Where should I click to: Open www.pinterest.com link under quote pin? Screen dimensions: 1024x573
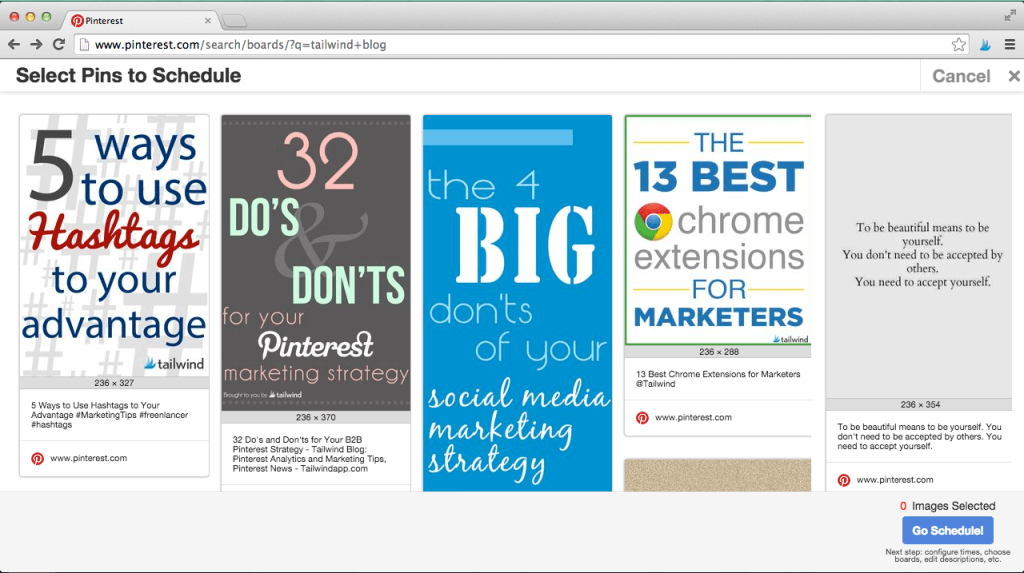895,480
